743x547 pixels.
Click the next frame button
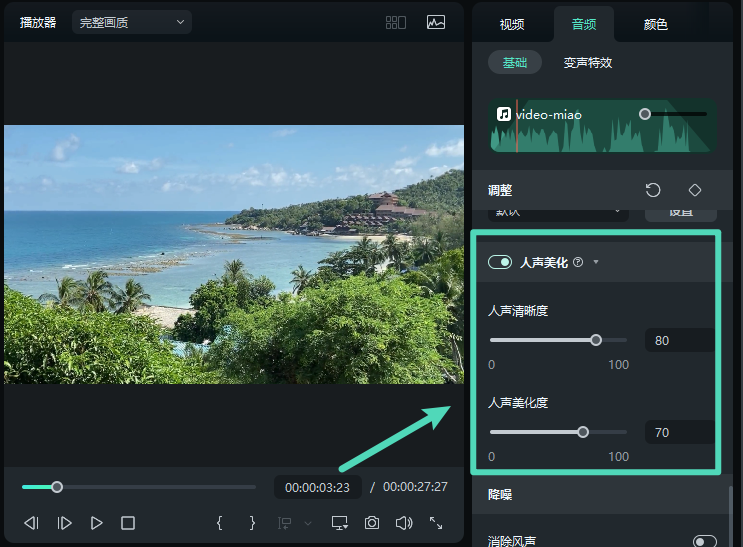pyautogui.click(x=64, y=523)
